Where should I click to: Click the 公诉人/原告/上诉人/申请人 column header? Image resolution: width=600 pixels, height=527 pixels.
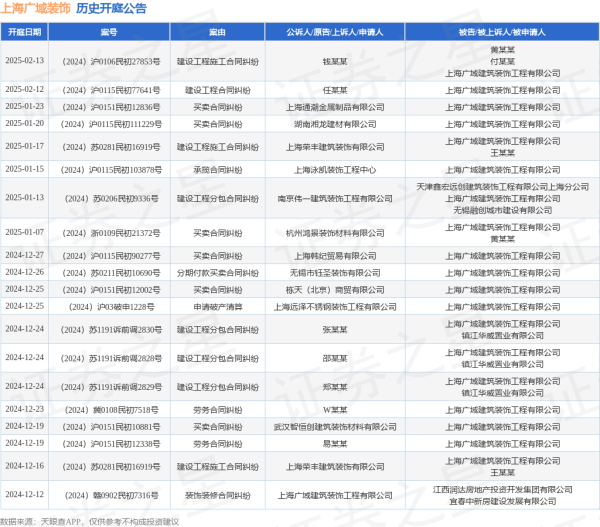[x=335, y=32]
